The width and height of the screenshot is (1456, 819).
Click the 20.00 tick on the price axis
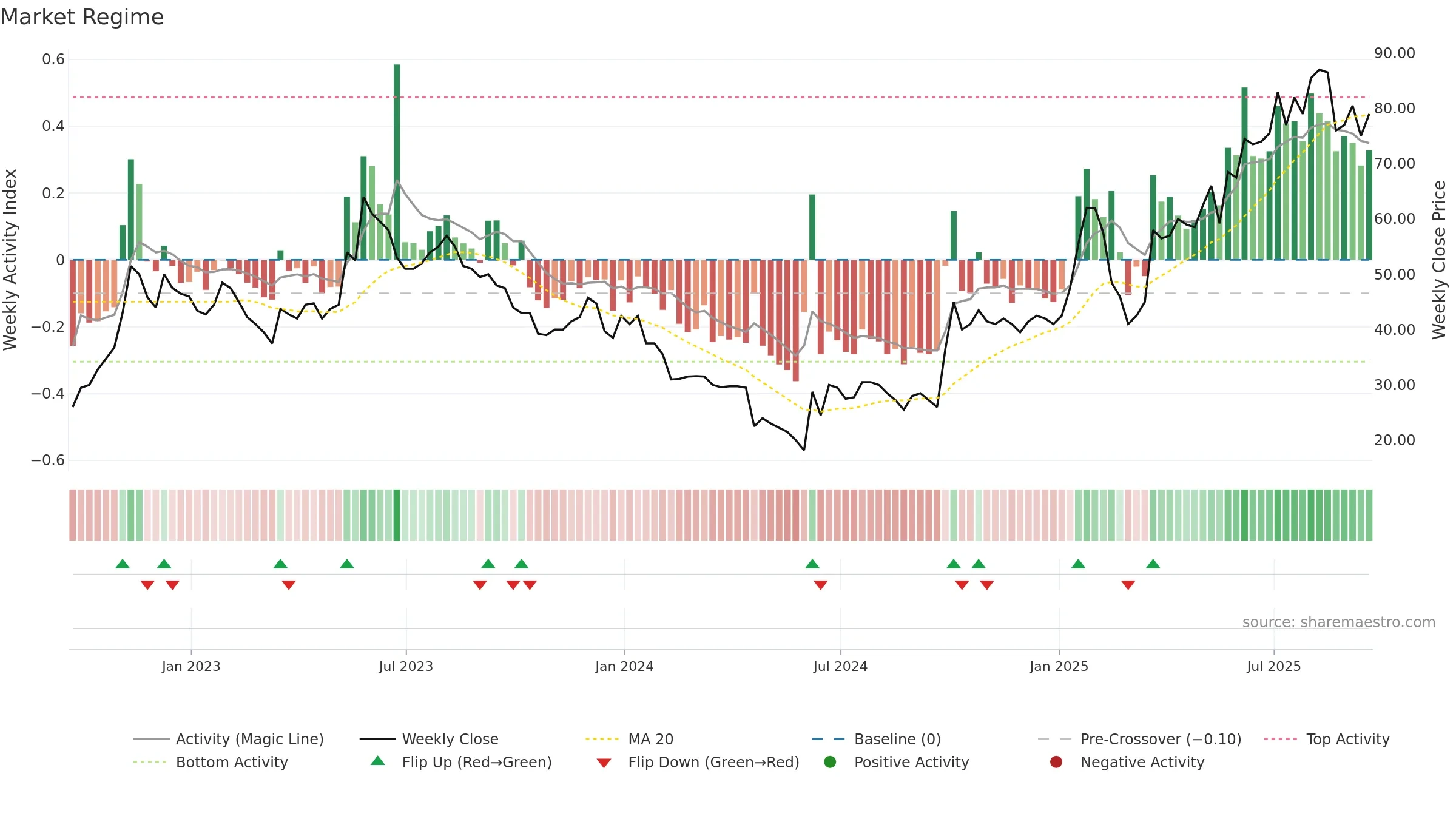[1395, 440]
